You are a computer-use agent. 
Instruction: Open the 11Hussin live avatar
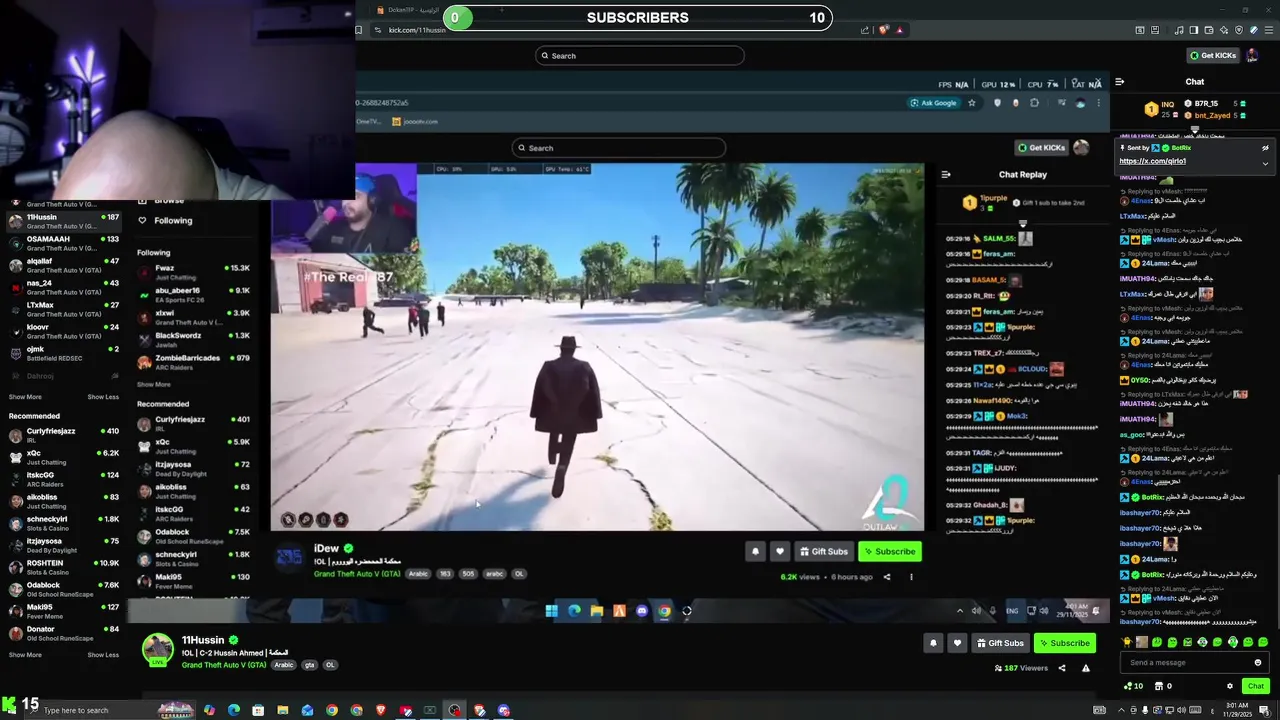[x=157, y=649]
